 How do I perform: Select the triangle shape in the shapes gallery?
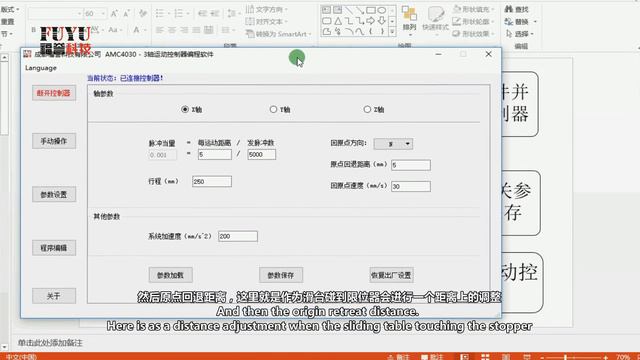click(338, 21)
